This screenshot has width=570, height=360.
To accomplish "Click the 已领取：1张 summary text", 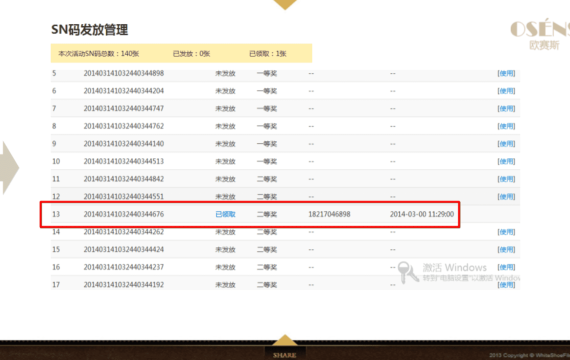I will pos(268,54).
